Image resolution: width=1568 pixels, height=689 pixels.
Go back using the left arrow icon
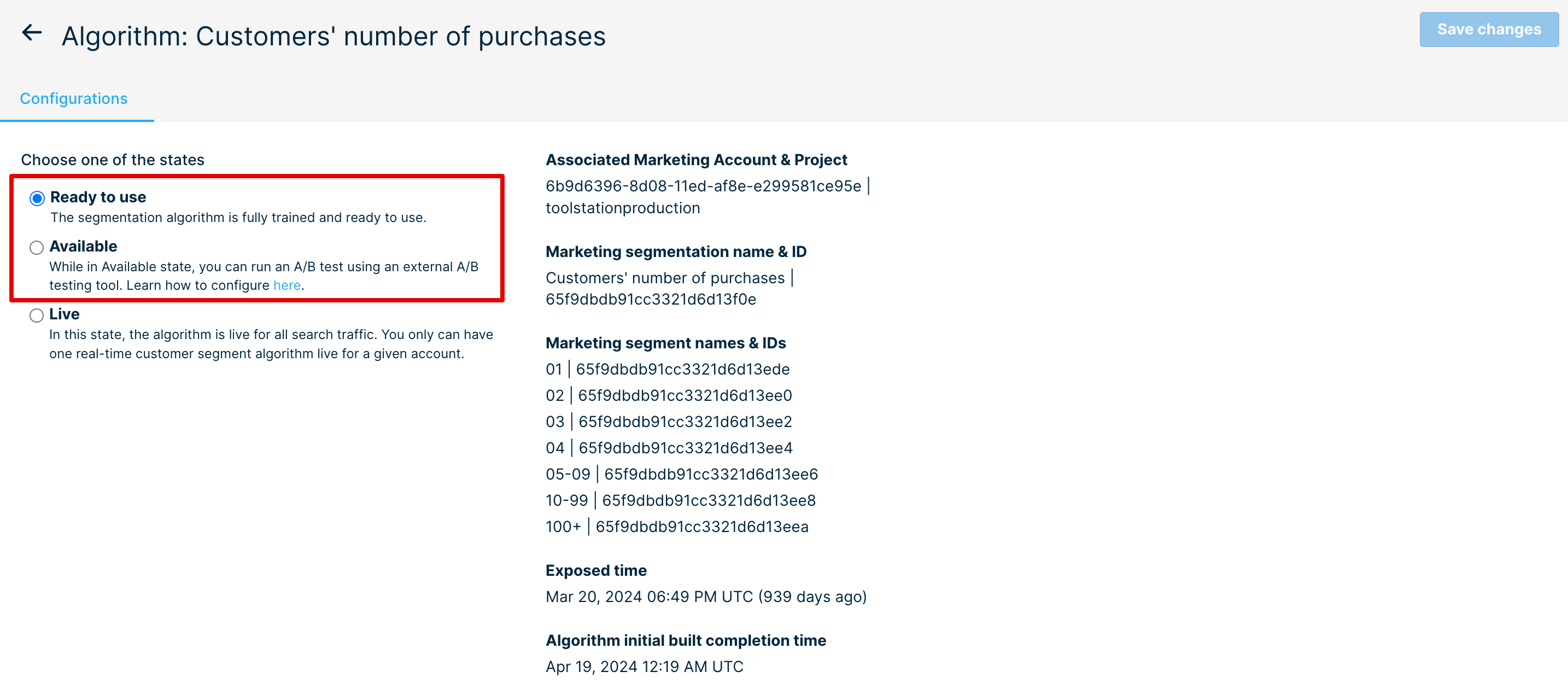pos(32,33)
